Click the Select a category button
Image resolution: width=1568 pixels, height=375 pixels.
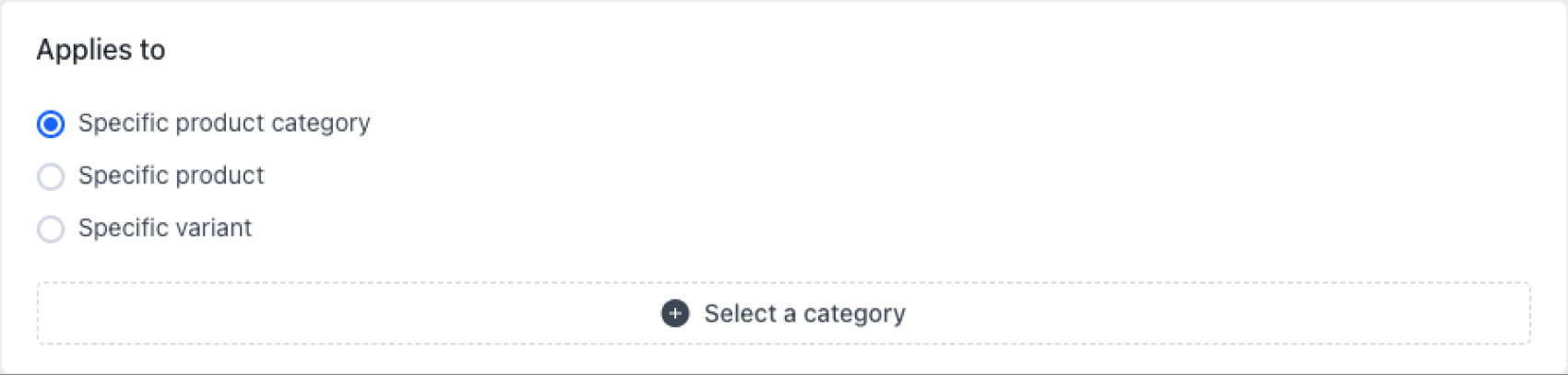[783, 313]
